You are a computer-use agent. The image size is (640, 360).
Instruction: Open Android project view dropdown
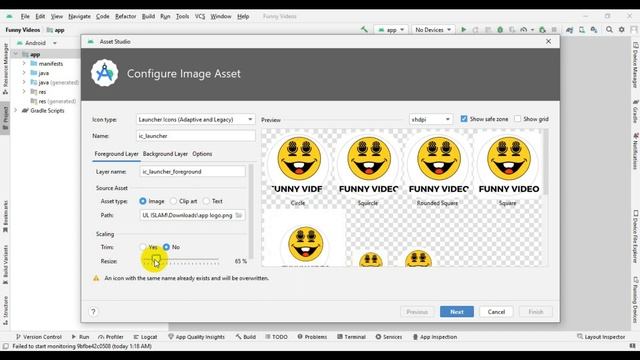(36, 43)
